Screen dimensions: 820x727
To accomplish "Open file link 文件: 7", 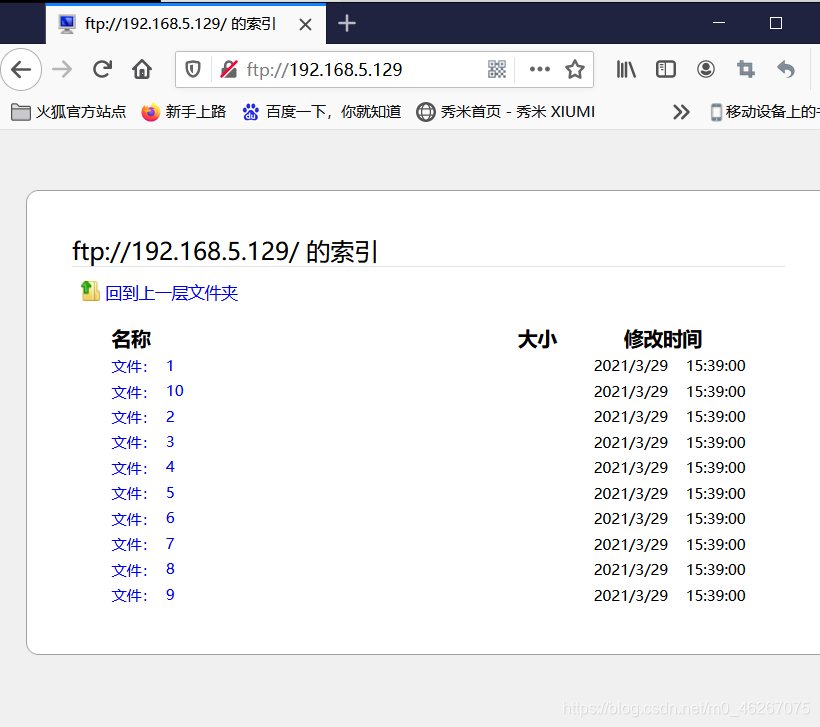I will click(143, 544).
